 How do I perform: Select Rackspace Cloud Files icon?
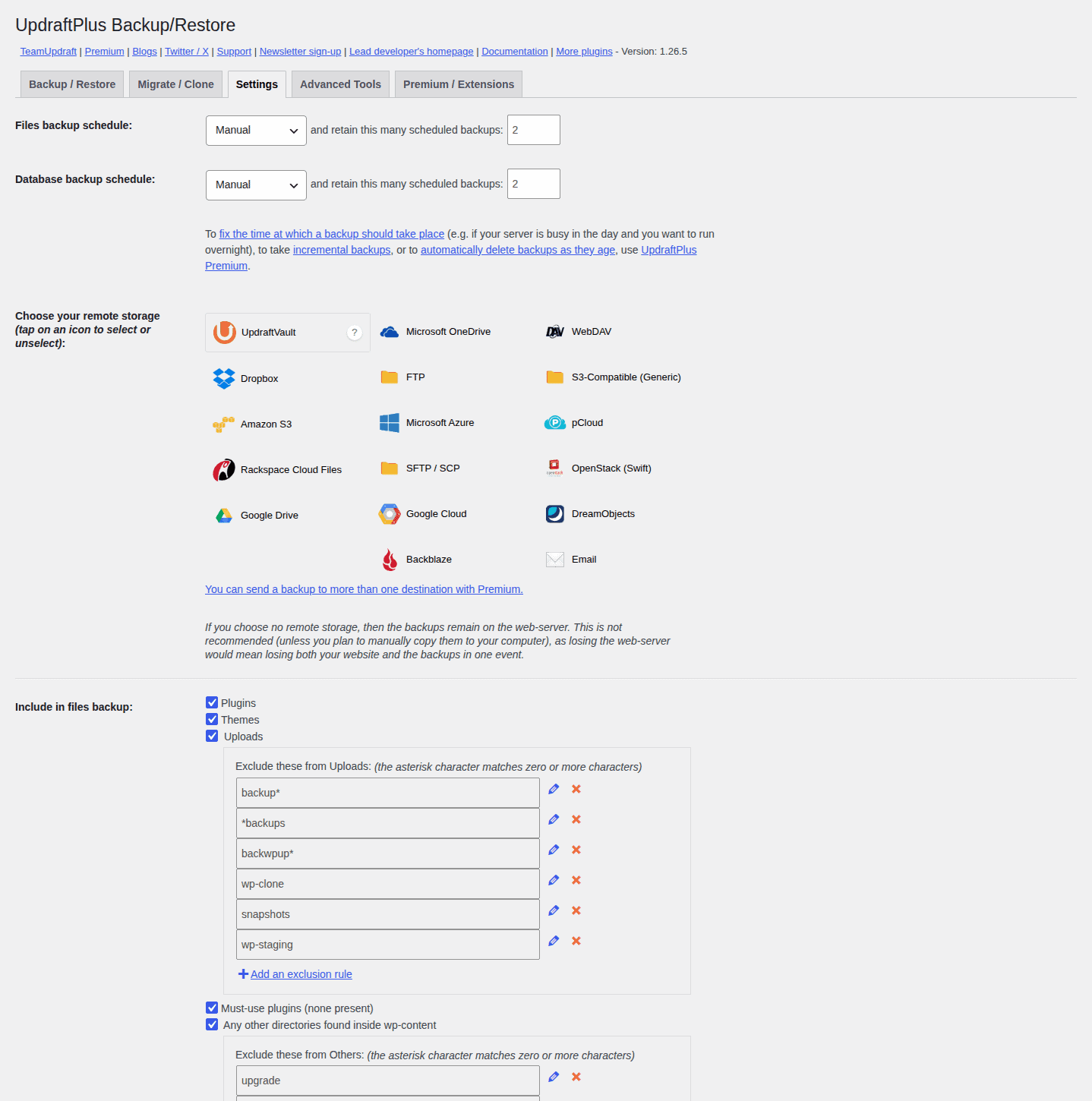224,469
